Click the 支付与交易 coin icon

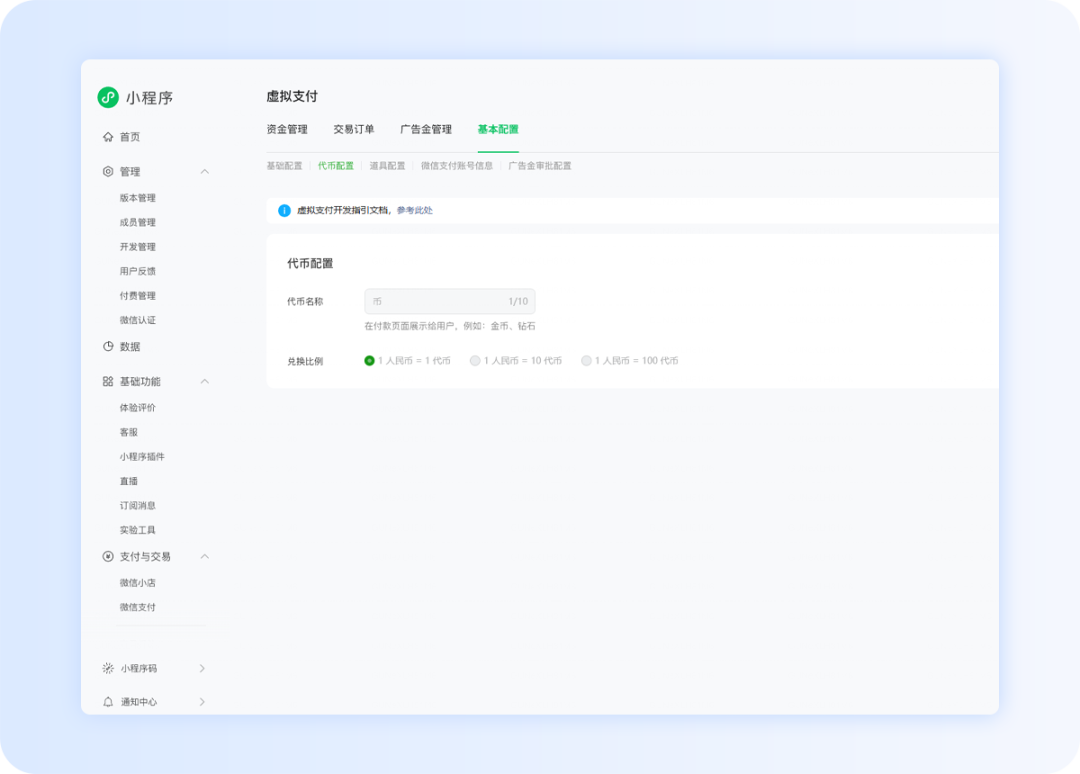108,557
